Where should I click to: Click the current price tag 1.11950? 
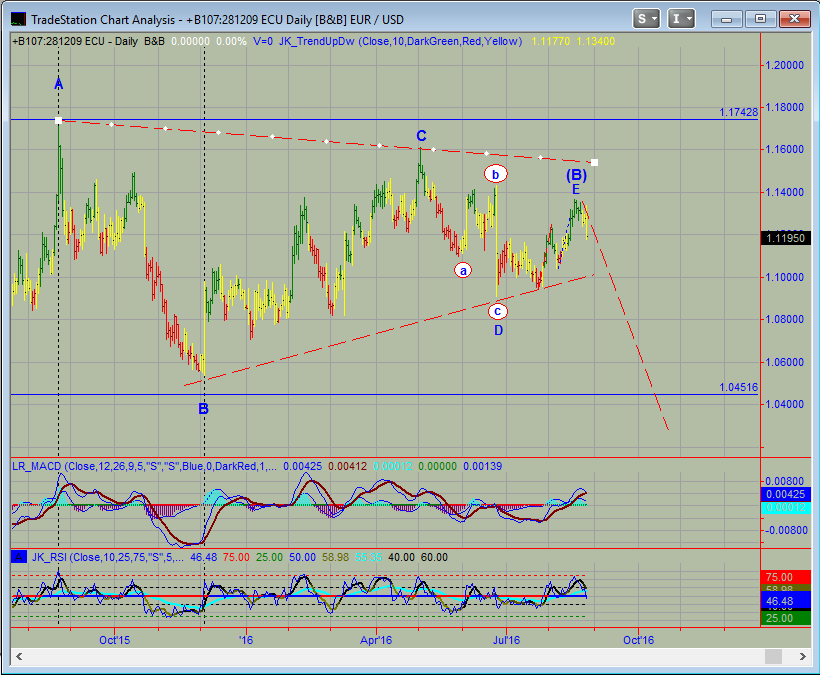(x=785, y=238)
